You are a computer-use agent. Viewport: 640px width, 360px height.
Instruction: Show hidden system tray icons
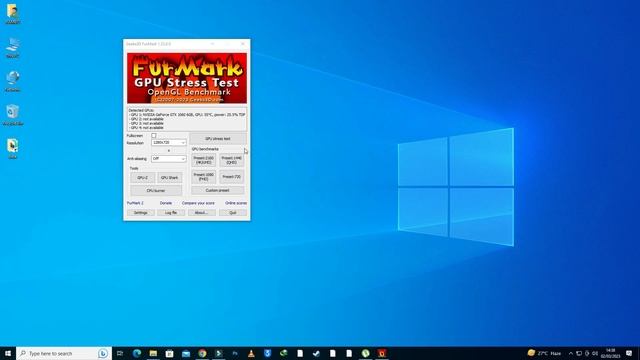tap(571, 353)
